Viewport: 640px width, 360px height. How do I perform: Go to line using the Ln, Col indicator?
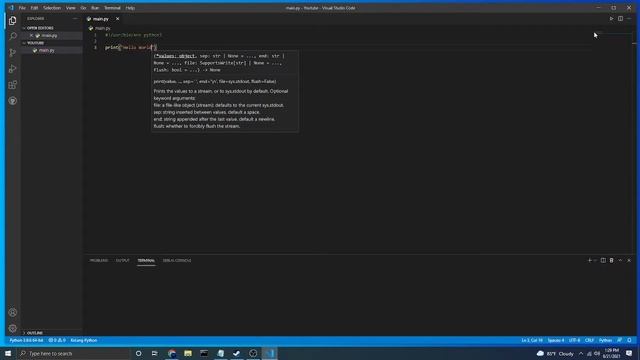(532, 340)
